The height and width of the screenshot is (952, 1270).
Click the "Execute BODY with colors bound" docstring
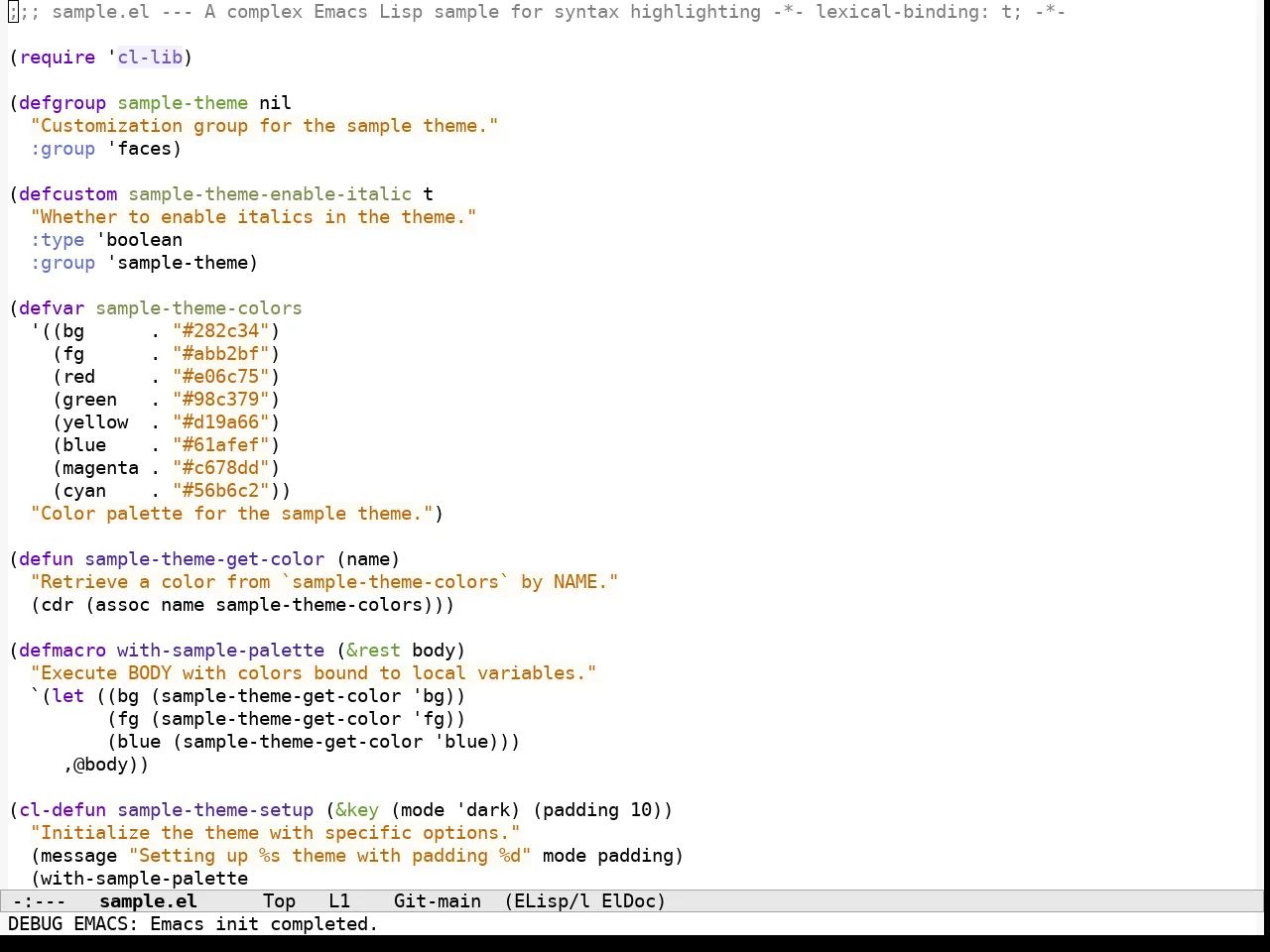click(x=314, y=673)
